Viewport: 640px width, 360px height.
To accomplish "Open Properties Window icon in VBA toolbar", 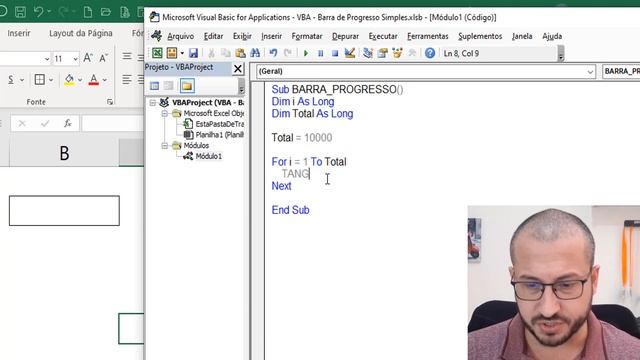I will pyautogui.click(x=382, y=53).
